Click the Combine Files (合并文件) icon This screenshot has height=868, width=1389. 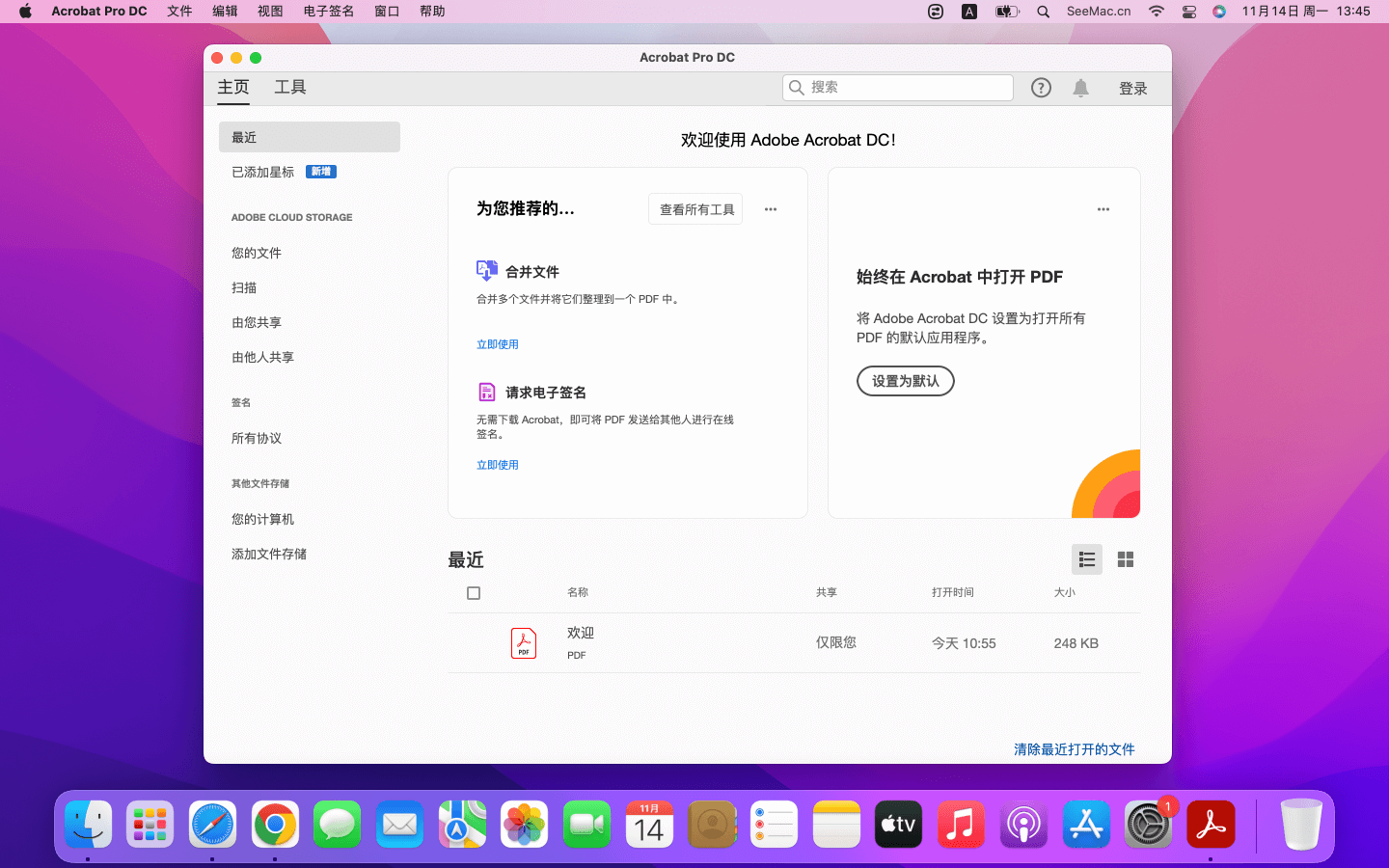tap(487, 271)
